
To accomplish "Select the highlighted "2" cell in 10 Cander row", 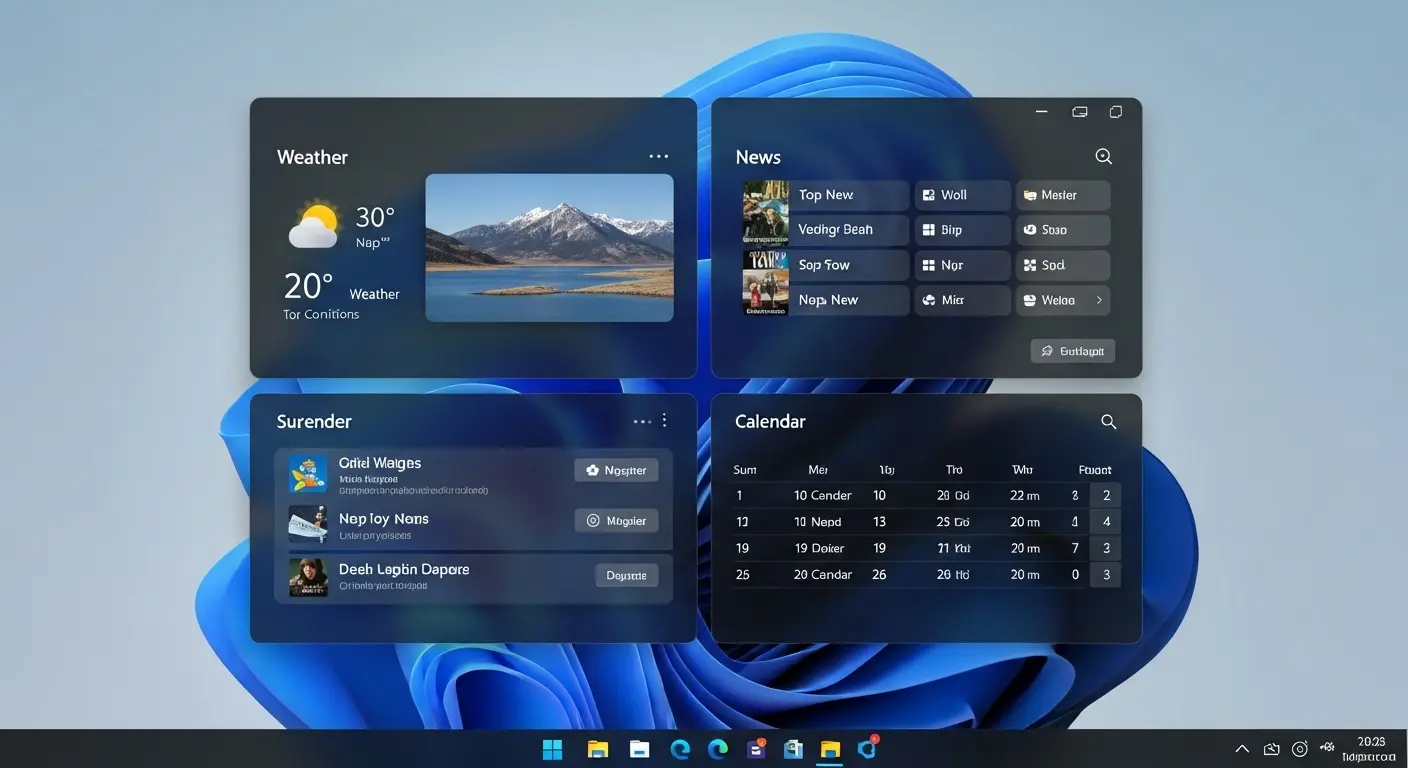I will point(1106,495).
